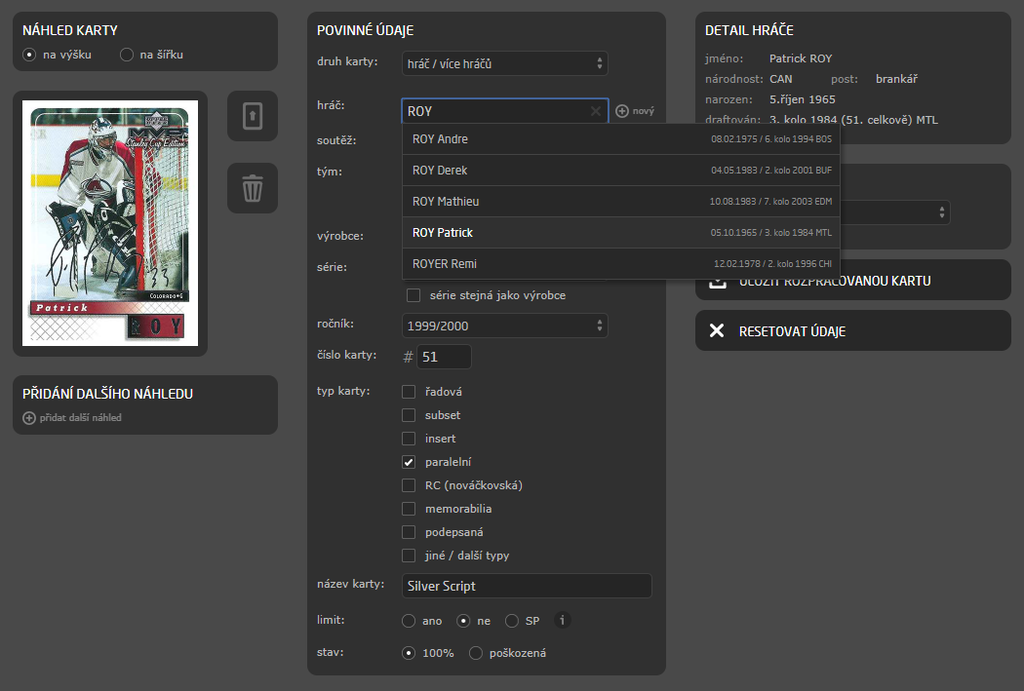Check jiné / další typy option
This screenshot has width=1024, height=691.
409,556
